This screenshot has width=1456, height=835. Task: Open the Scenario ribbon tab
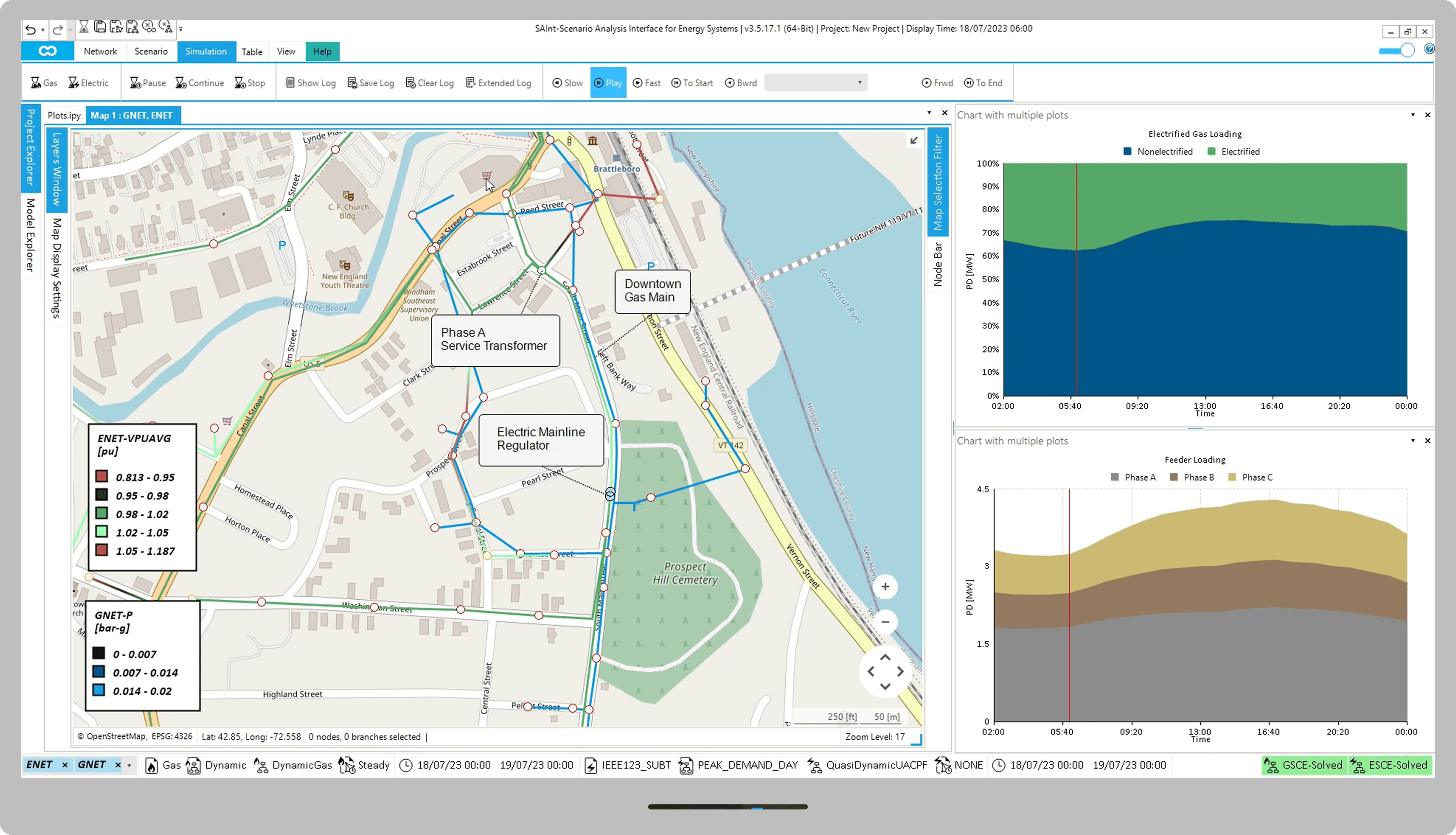tap(151, 52)
